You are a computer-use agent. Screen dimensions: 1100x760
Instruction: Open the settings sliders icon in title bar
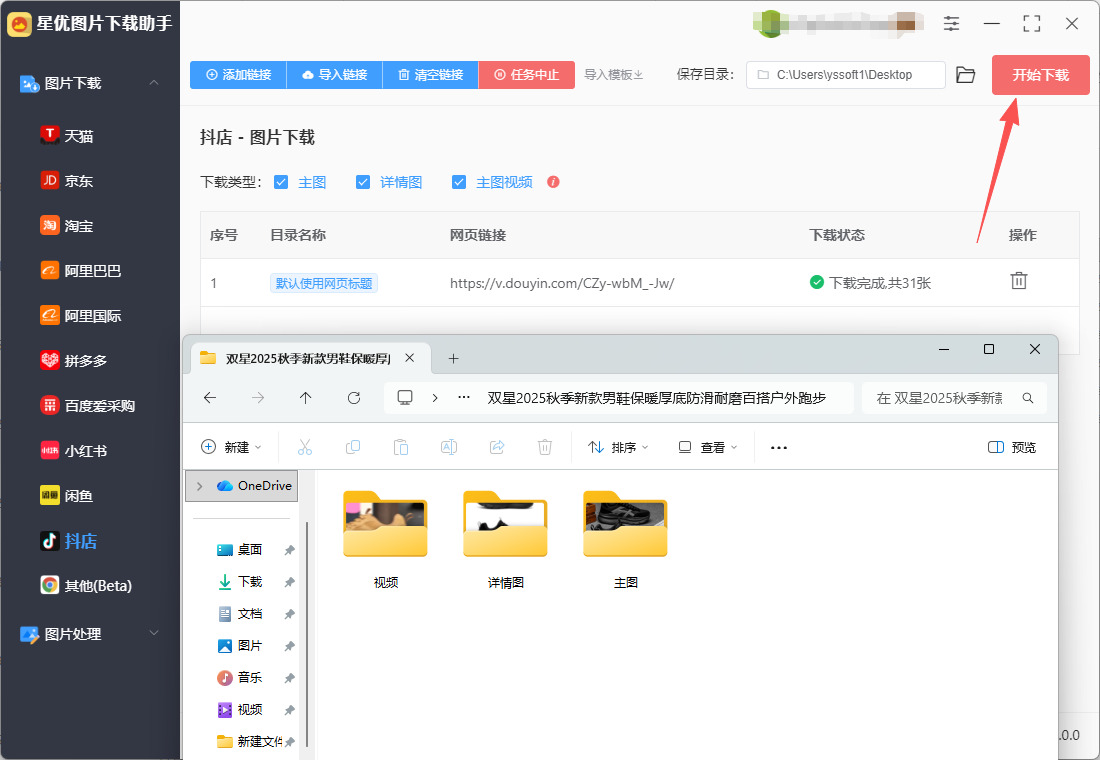click(951, 23)
